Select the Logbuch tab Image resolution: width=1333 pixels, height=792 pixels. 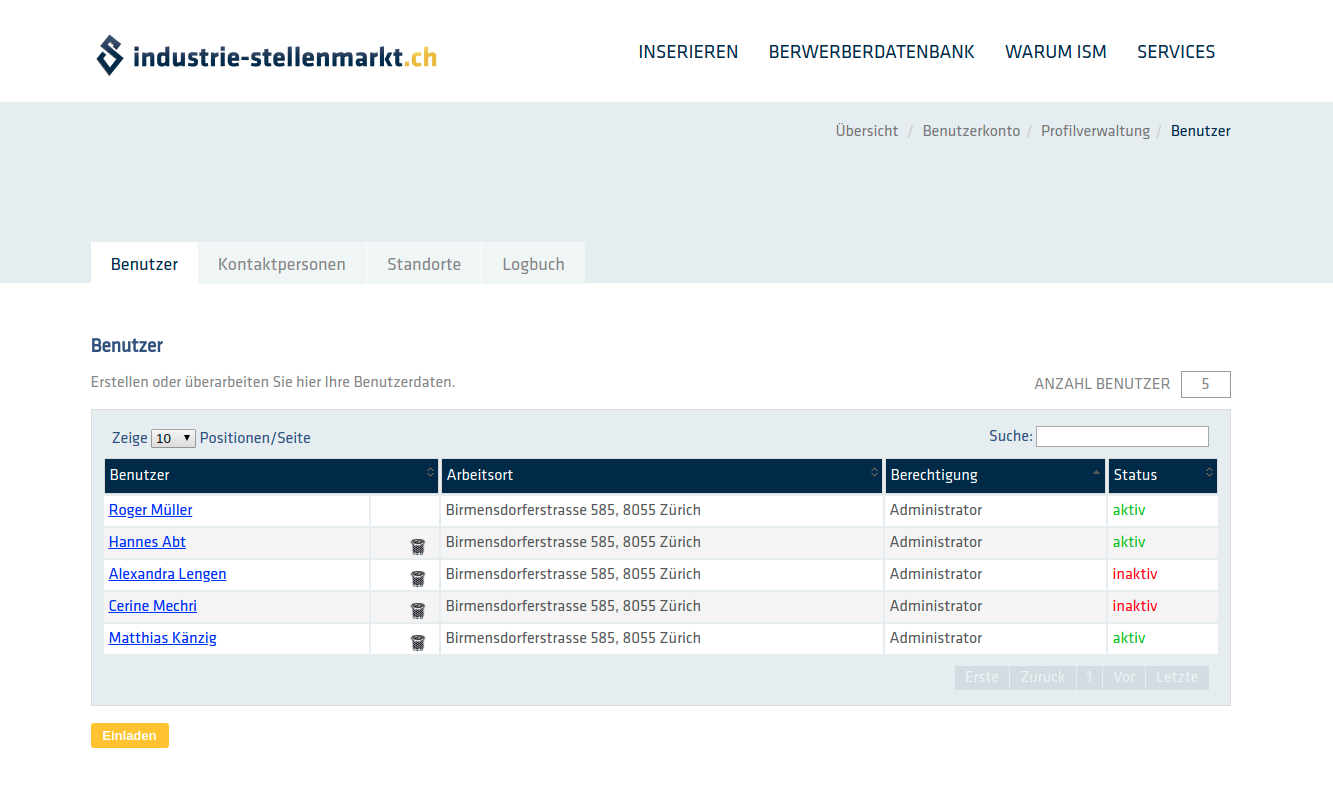click(x=533, y=264)
